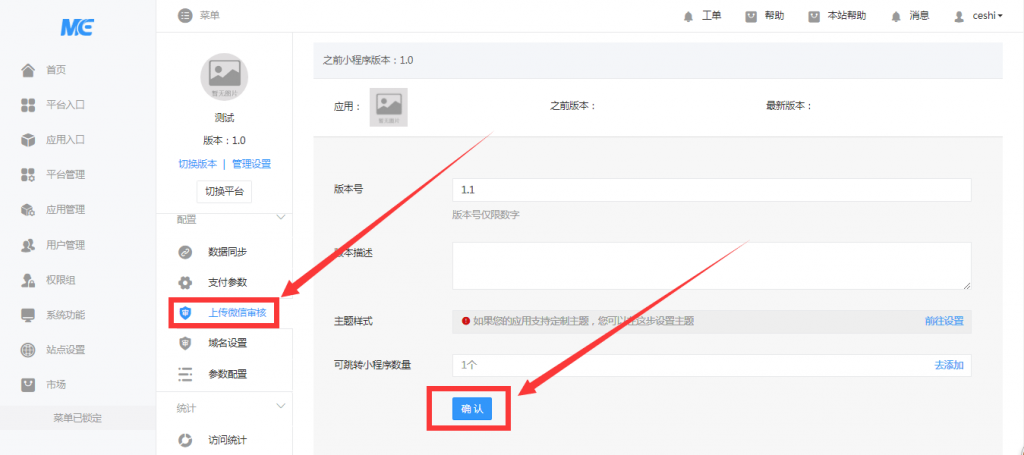Click the 前往设置 link
The height and width of the screenshot is (455, 1024).
pyautogui.click(x=943, y=321)
